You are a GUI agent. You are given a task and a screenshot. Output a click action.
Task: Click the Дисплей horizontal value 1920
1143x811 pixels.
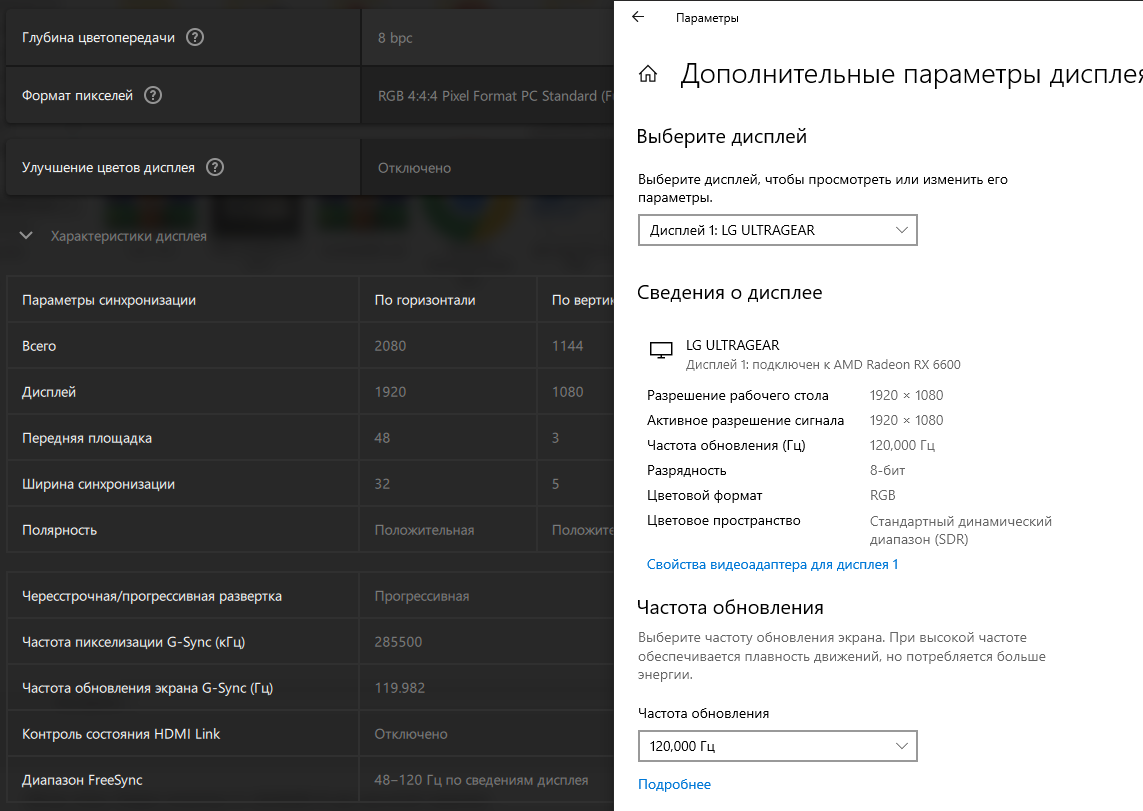tap(390, 392)
